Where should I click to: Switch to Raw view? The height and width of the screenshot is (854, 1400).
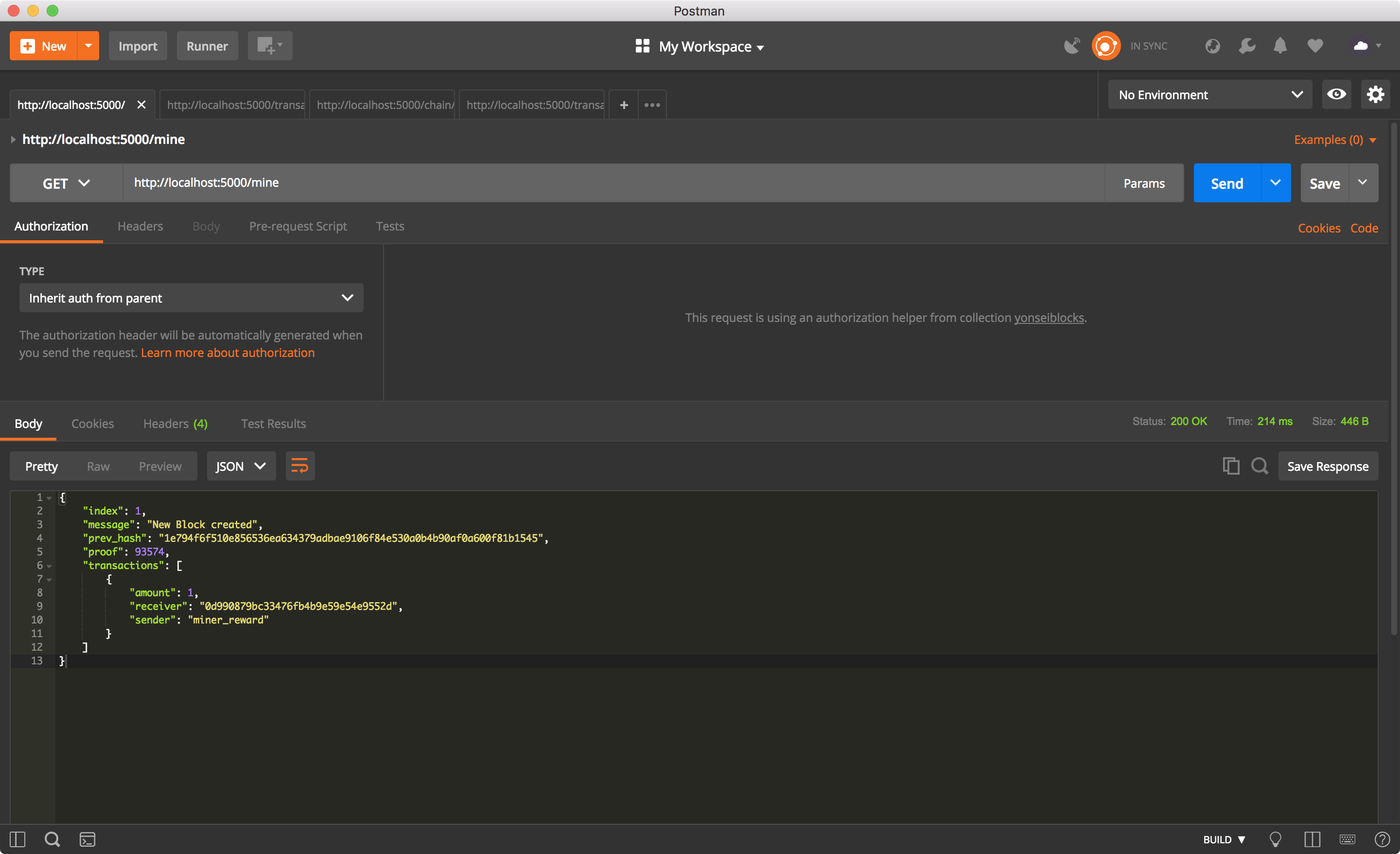pos(98,466)
